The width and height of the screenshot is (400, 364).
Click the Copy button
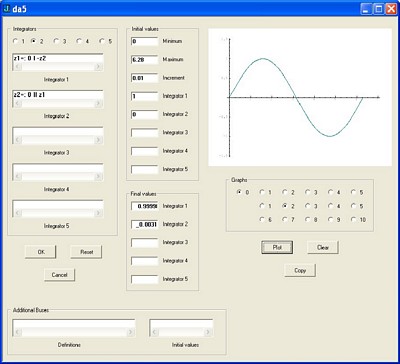click(x=300, y=270)
